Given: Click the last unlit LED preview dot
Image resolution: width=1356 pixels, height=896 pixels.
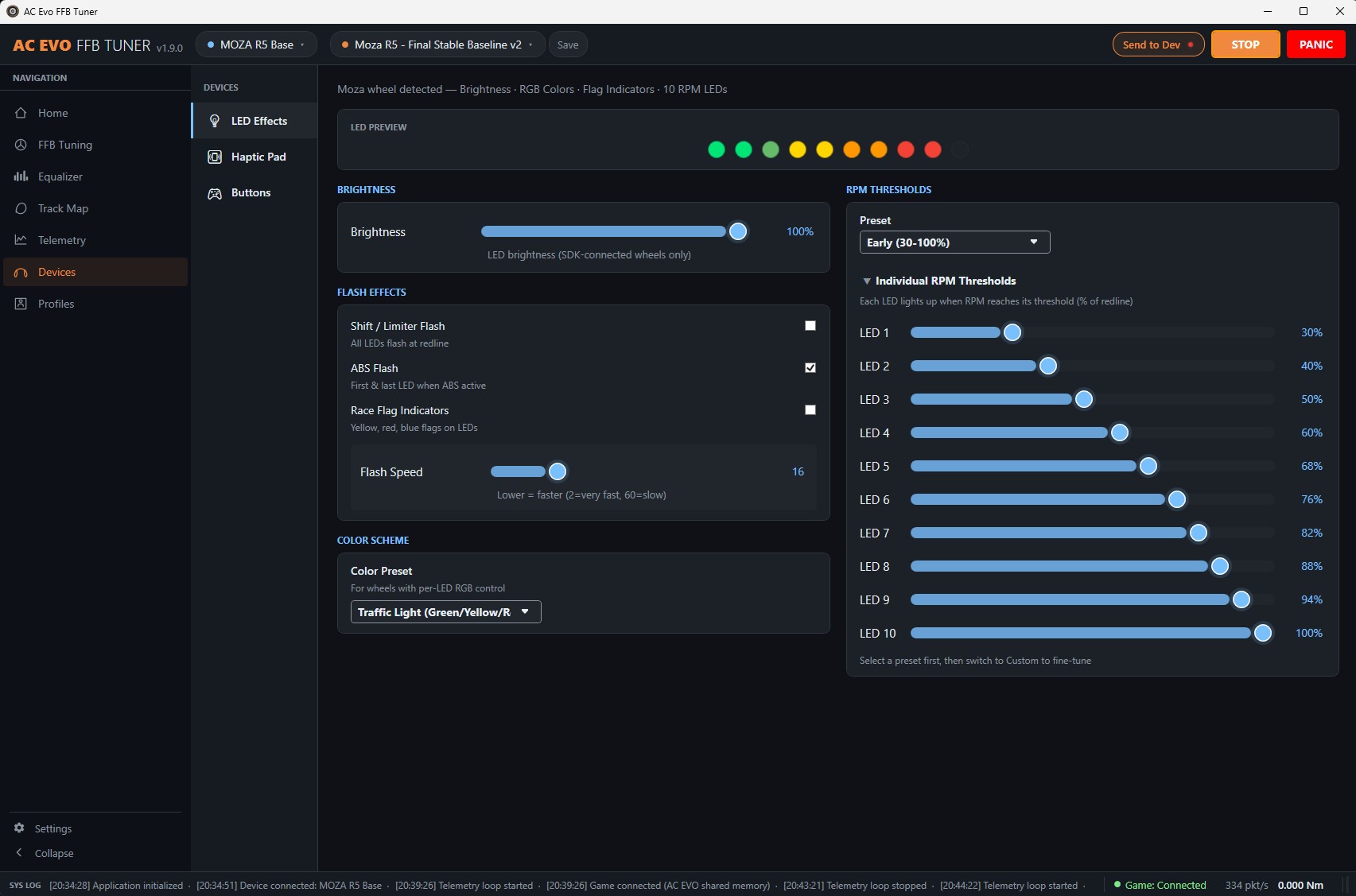Looking at the screenshot, I should point(960,149).
